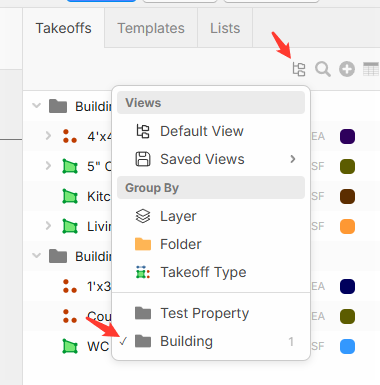Click the add plus circle icon

click(x=347, y=69)
